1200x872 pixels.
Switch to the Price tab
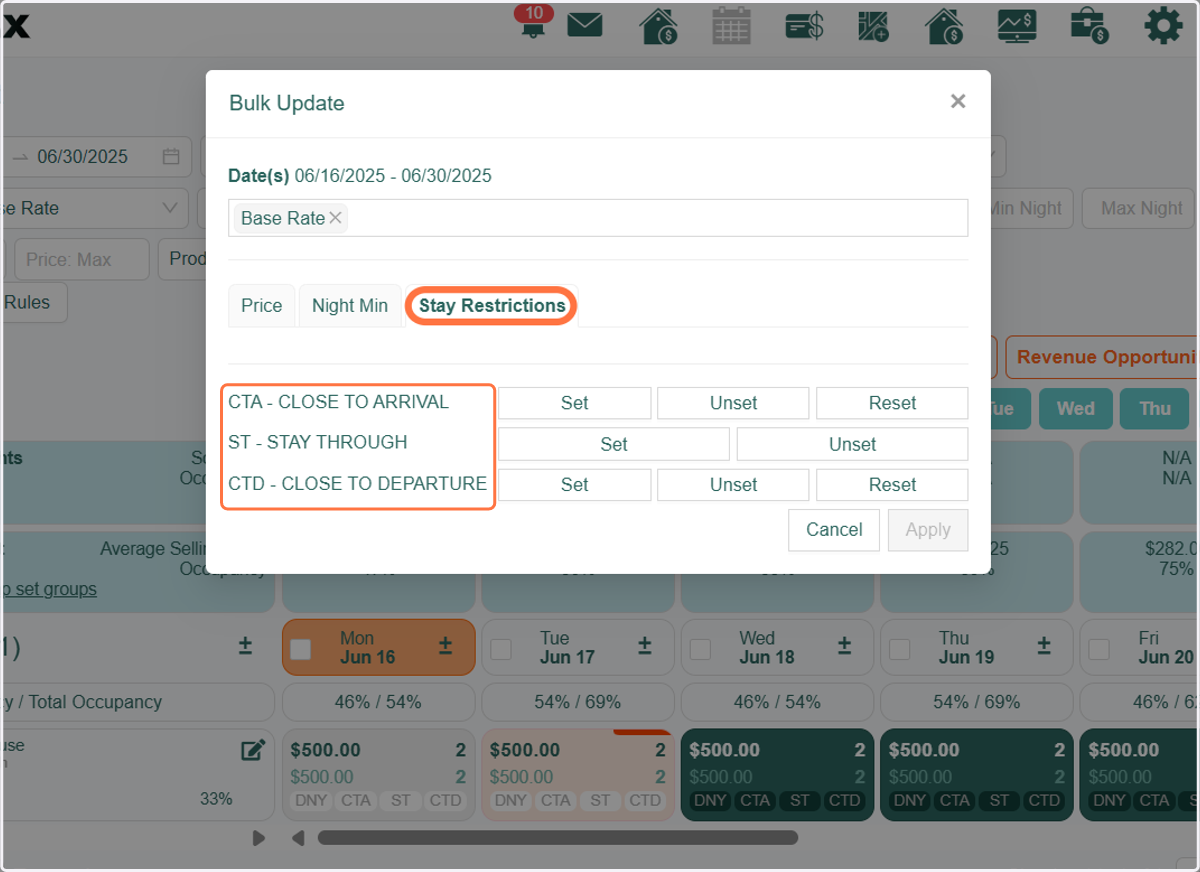(262, 306)
